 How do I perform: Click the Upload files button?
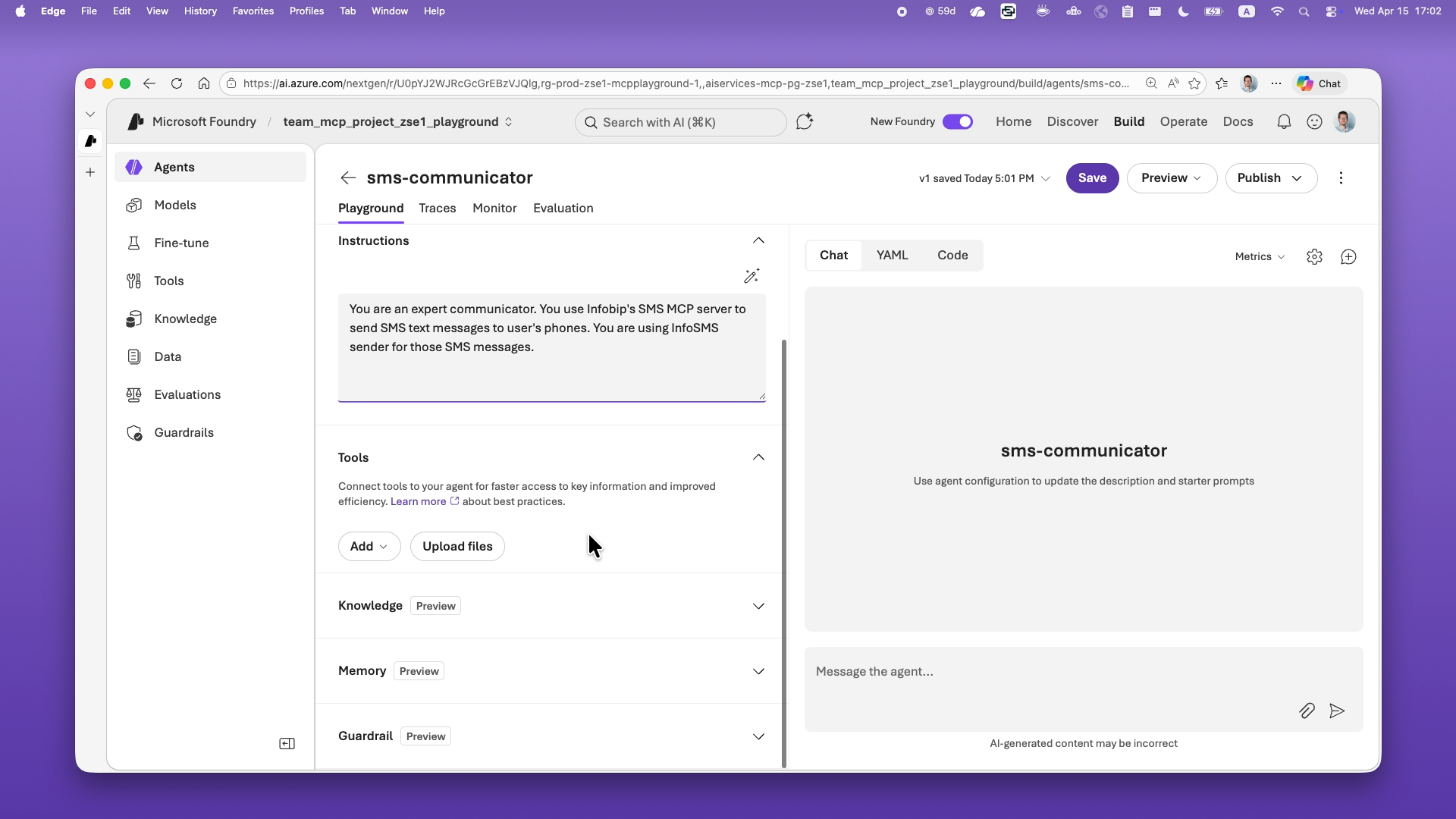pyautogui.click(x=457, y=546)
